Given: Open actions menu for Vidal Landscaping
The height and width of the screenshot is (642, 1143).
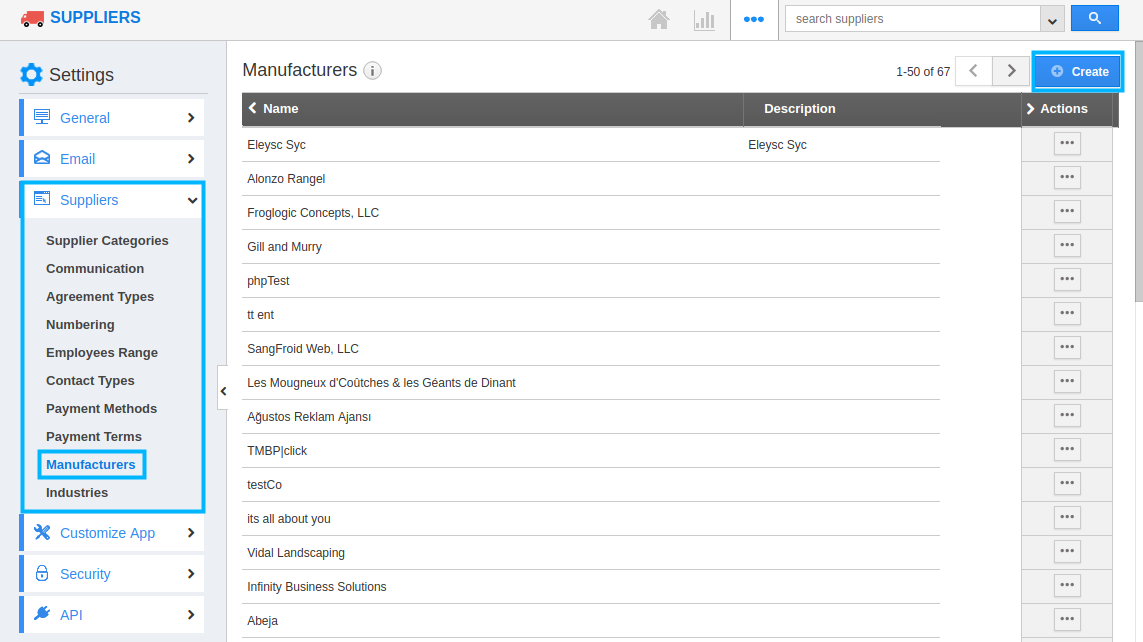Looking at the screenshot, I should coord(1067,552).
